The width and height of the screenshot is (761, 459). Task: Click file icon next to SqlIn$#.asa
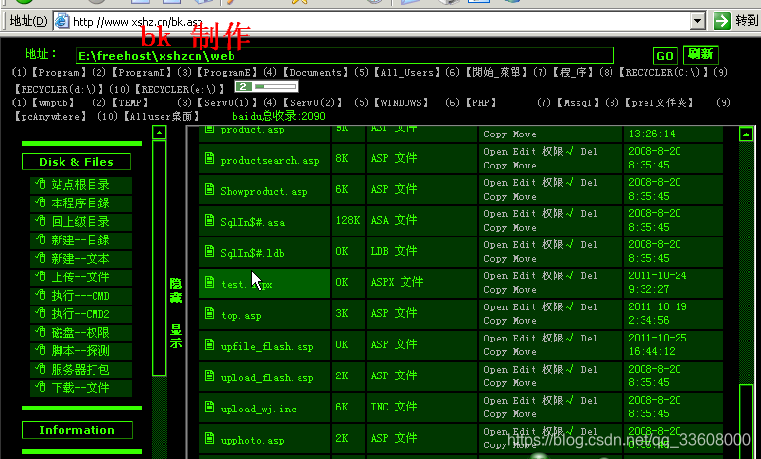pos(209,220)
